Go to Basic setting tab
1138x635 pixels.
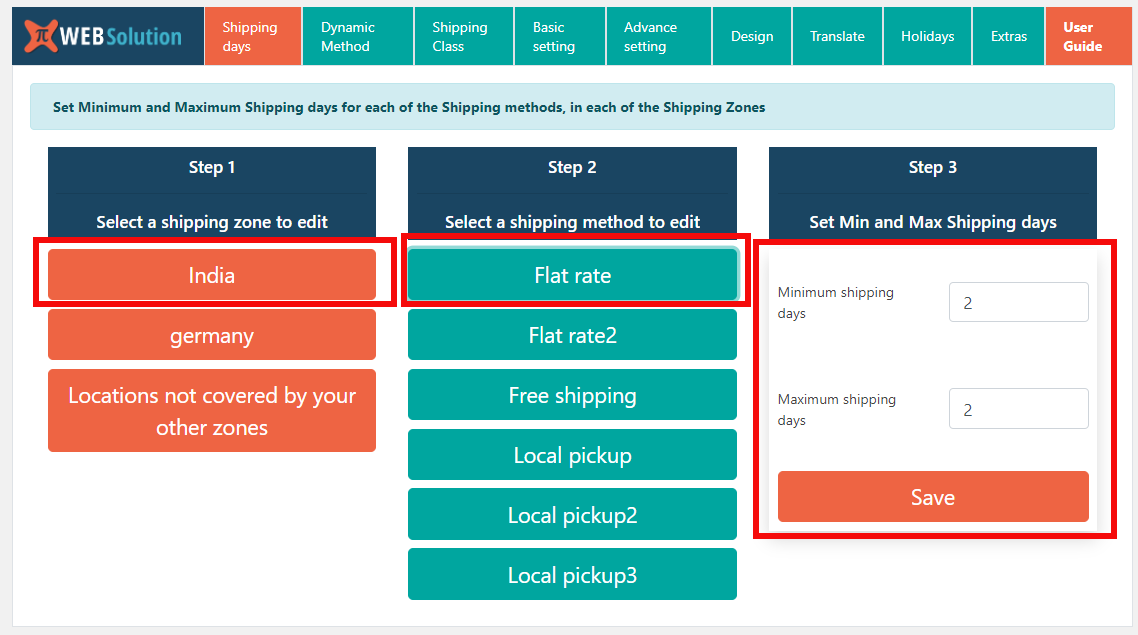[559, 35]
